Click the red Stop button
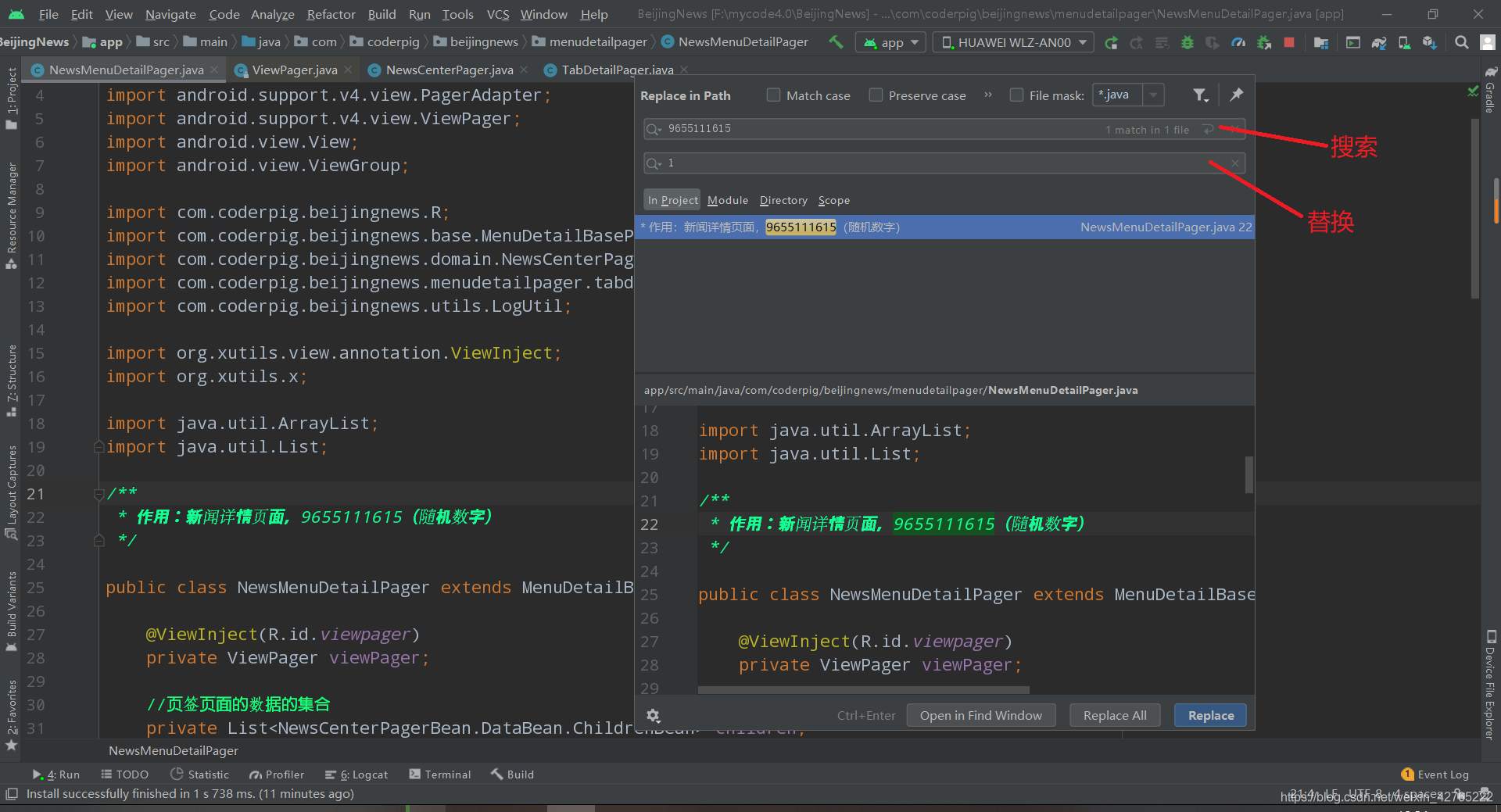 1289,42
